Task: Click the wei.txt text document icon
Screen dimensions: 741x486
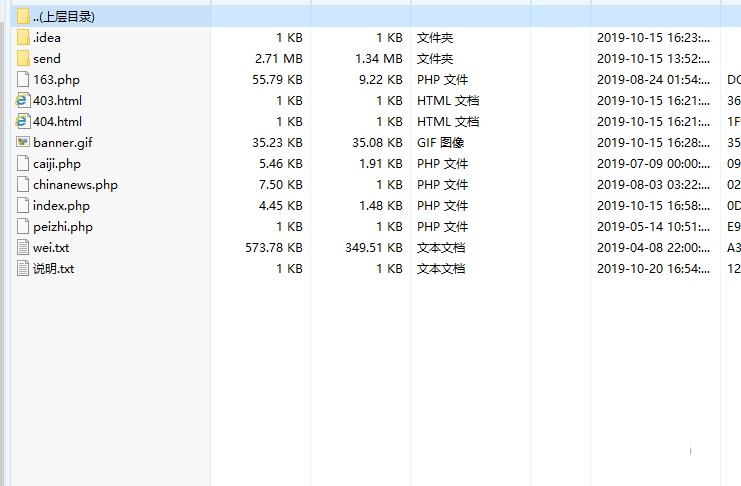Action: pos(23,247)
